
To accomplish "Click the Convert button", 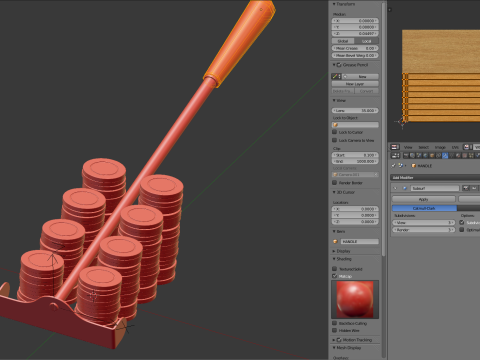I will pos(367,91).
